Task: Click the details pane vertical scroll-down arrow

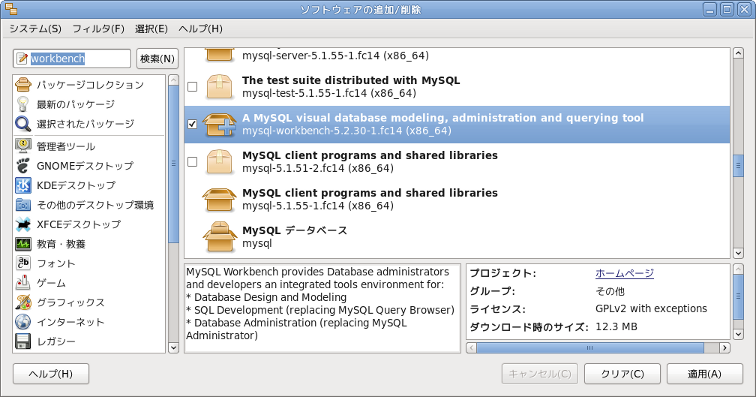Action: point(738,334)
